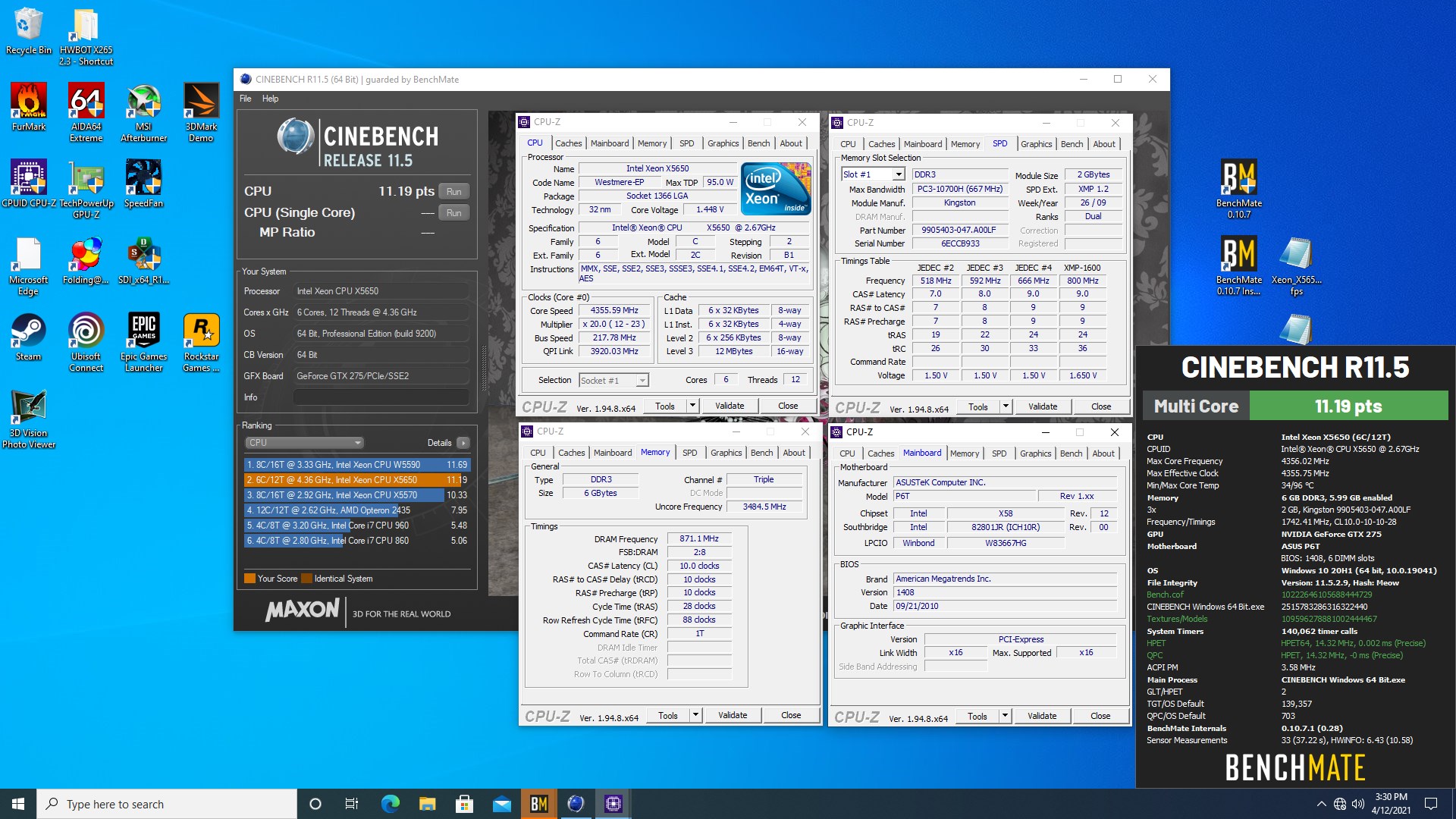1456x819 pixels.
Task: Open HWBOT X265 shortcut icon
Action: tap(86, 36)
